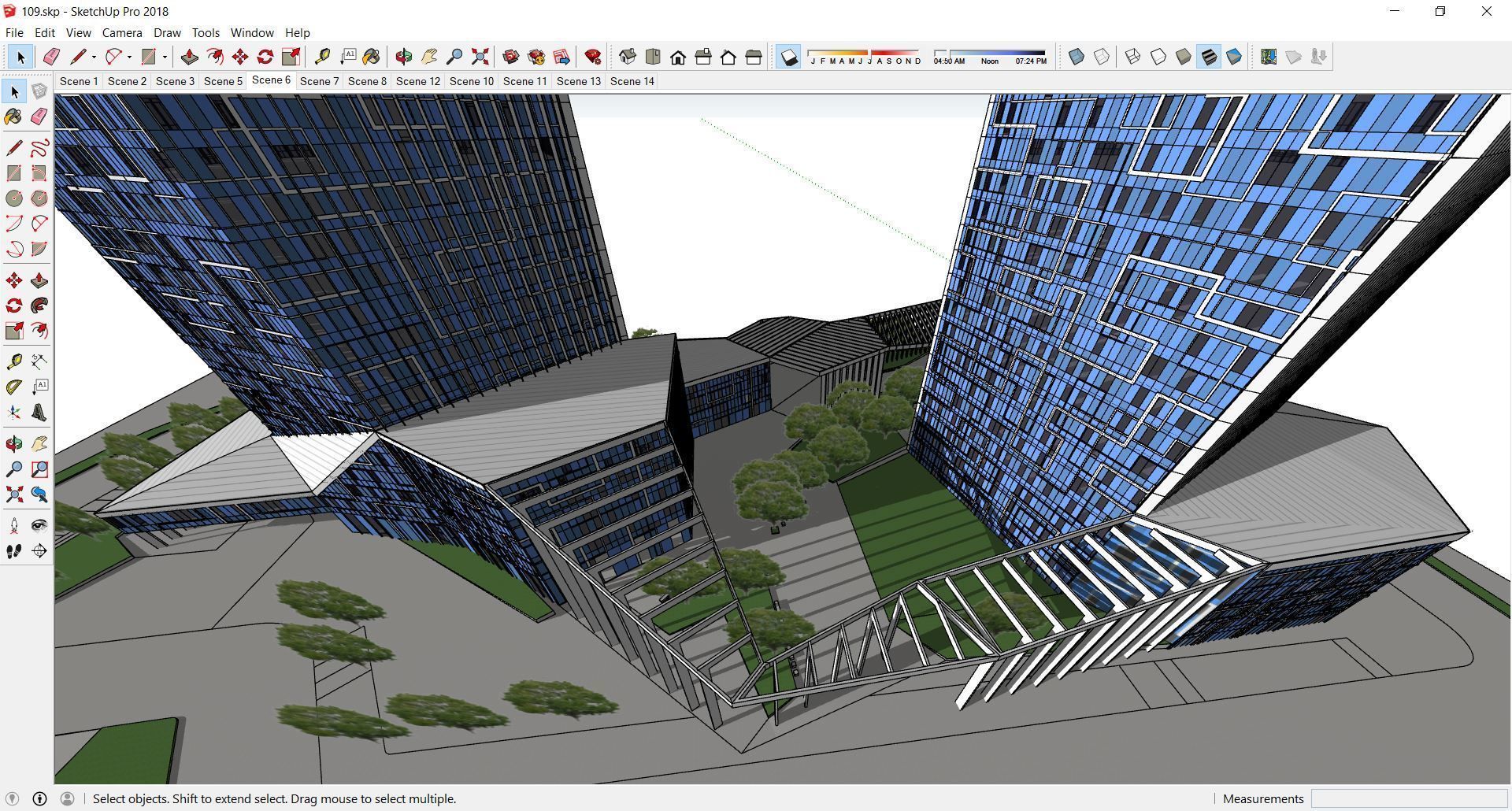
Task: Switch to Front view house icon
Action: pos(678,57)
